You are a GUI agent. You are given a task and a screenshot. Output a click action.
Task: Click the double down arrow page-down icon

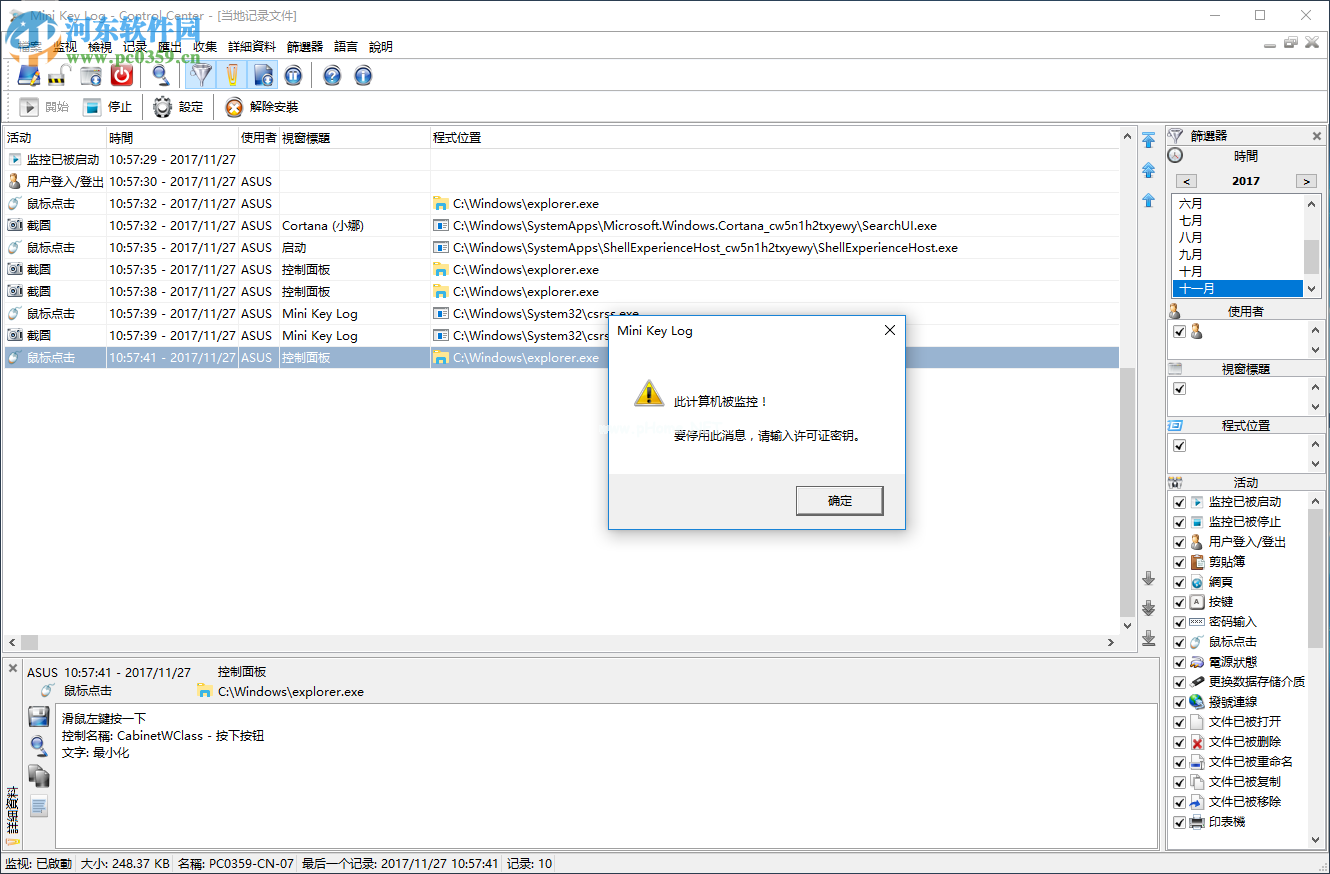coord(1149,607)
